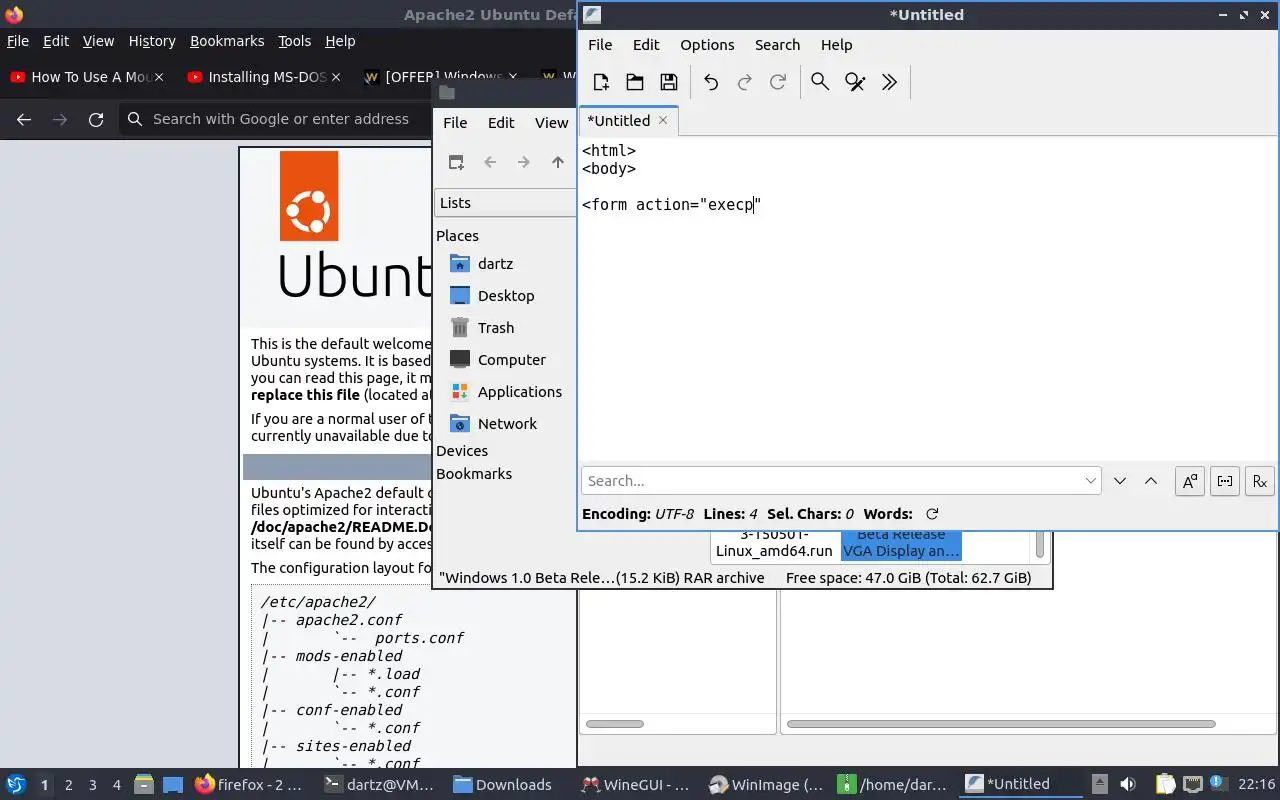Open the search history dropdown arrow

click(1090, 481)
